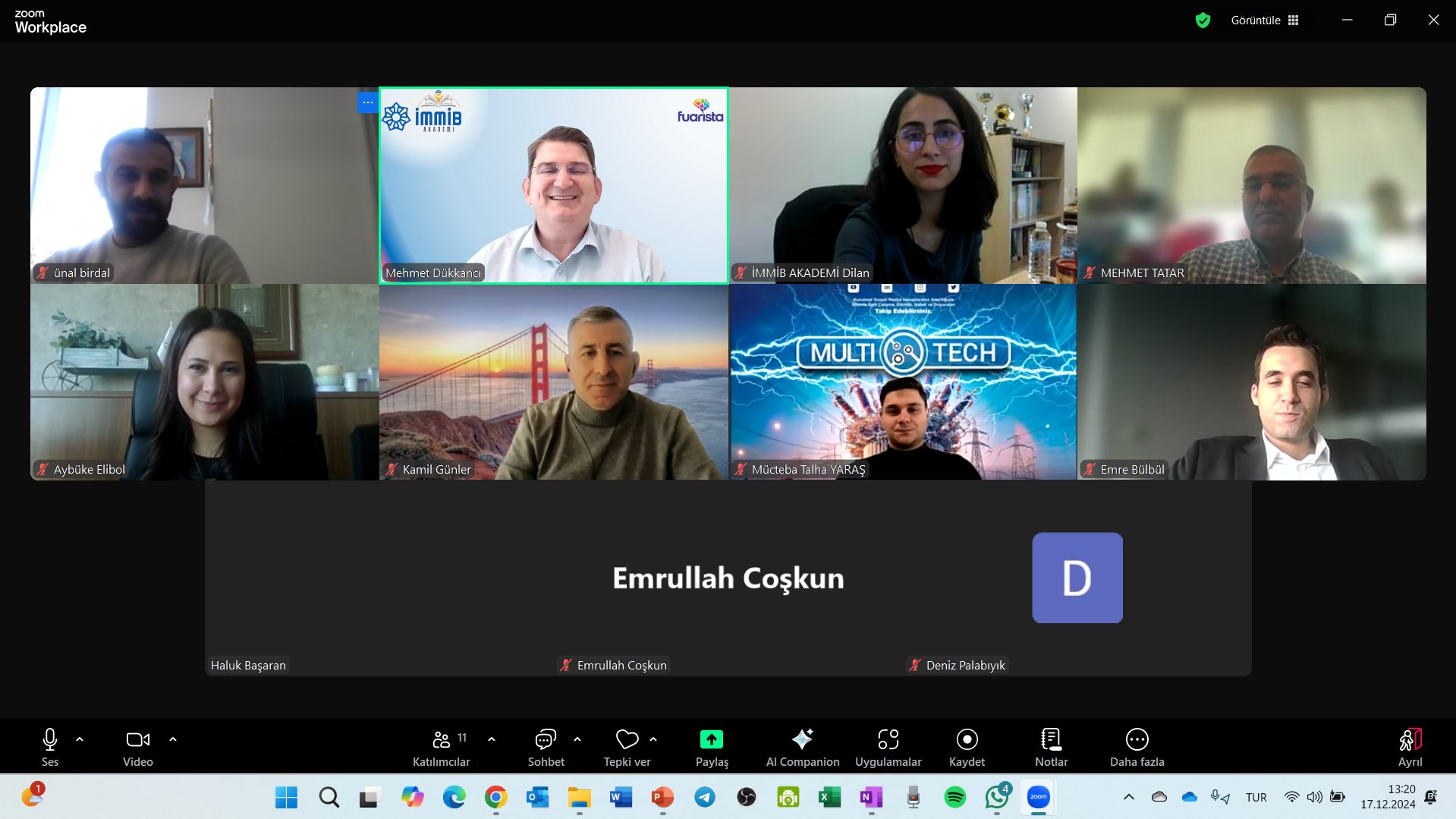Expand the arrow next to Katılımcılar
Image resolution: width=1456 pixels, height=819 pixels.
click(492, 739)
